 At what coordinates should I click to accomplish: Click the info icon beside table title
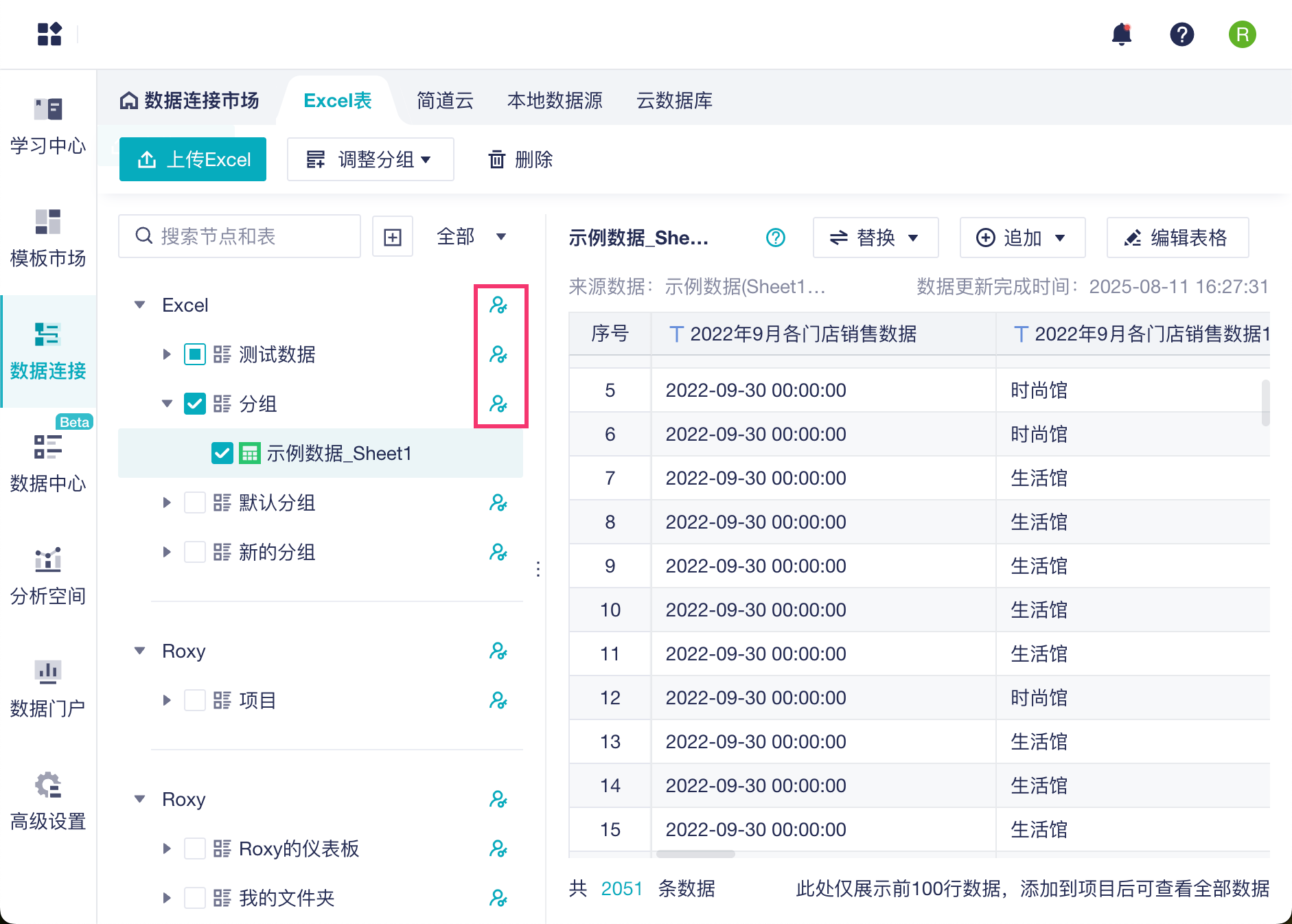click(x=776, y=238)
